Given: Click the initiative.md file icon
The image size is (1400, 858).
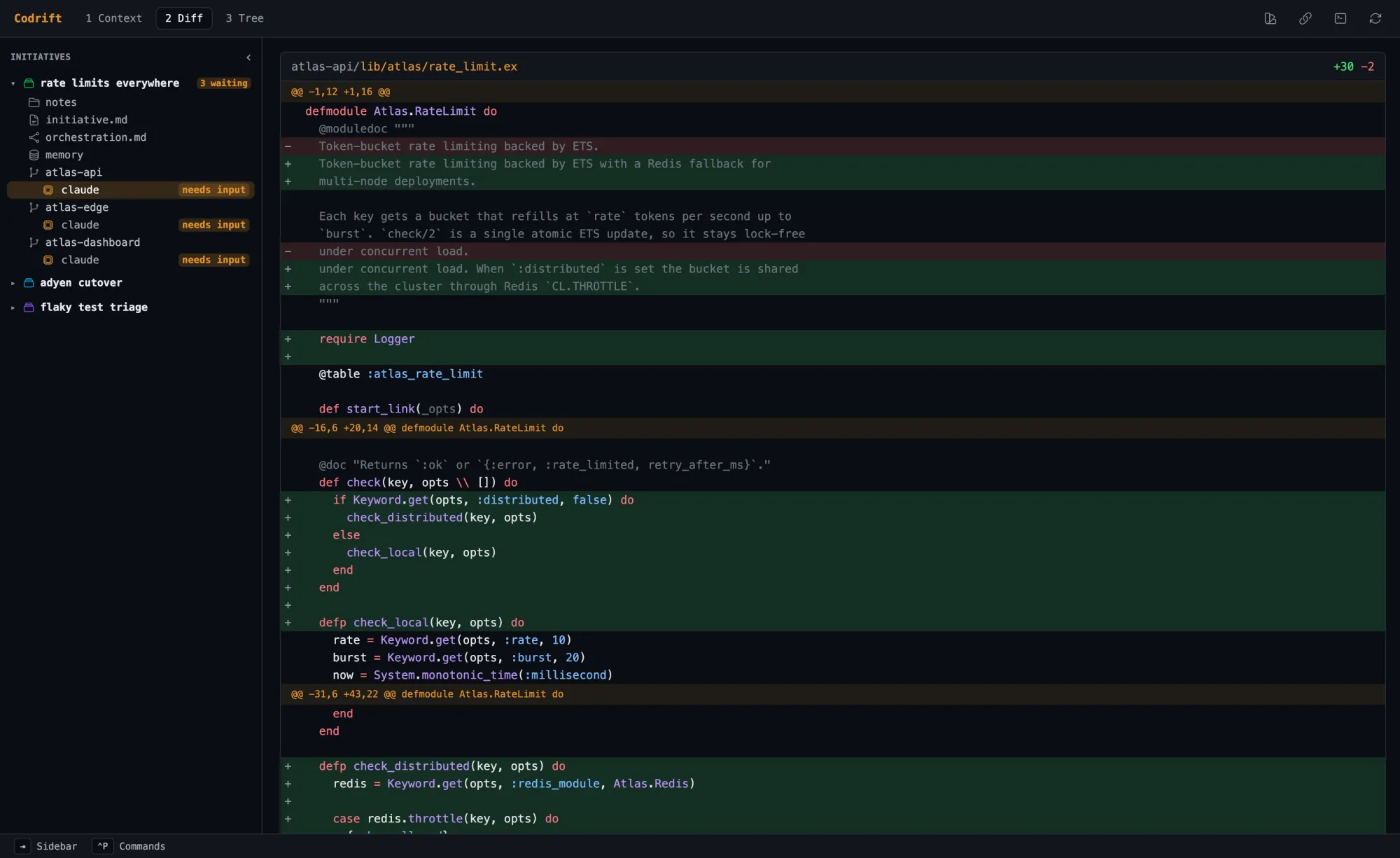Looking at the screenshot, I should (34, 120).
